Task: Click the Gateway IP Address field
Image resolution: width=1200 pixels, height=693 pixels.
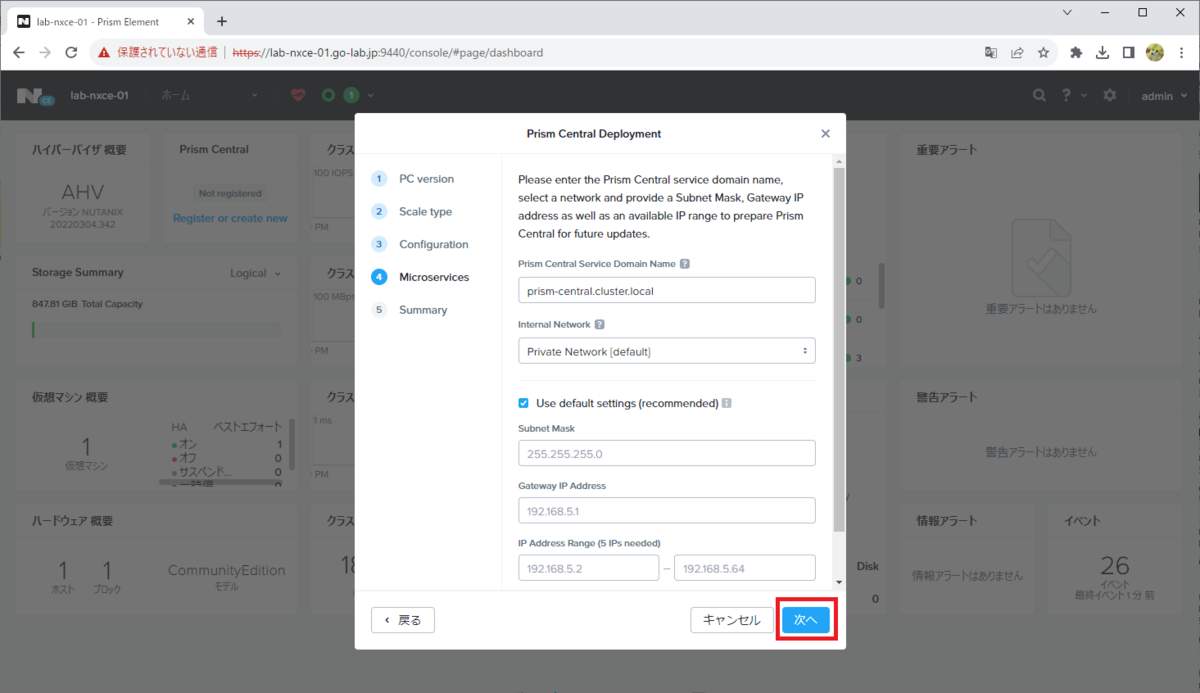Action: tap(667, 510)
